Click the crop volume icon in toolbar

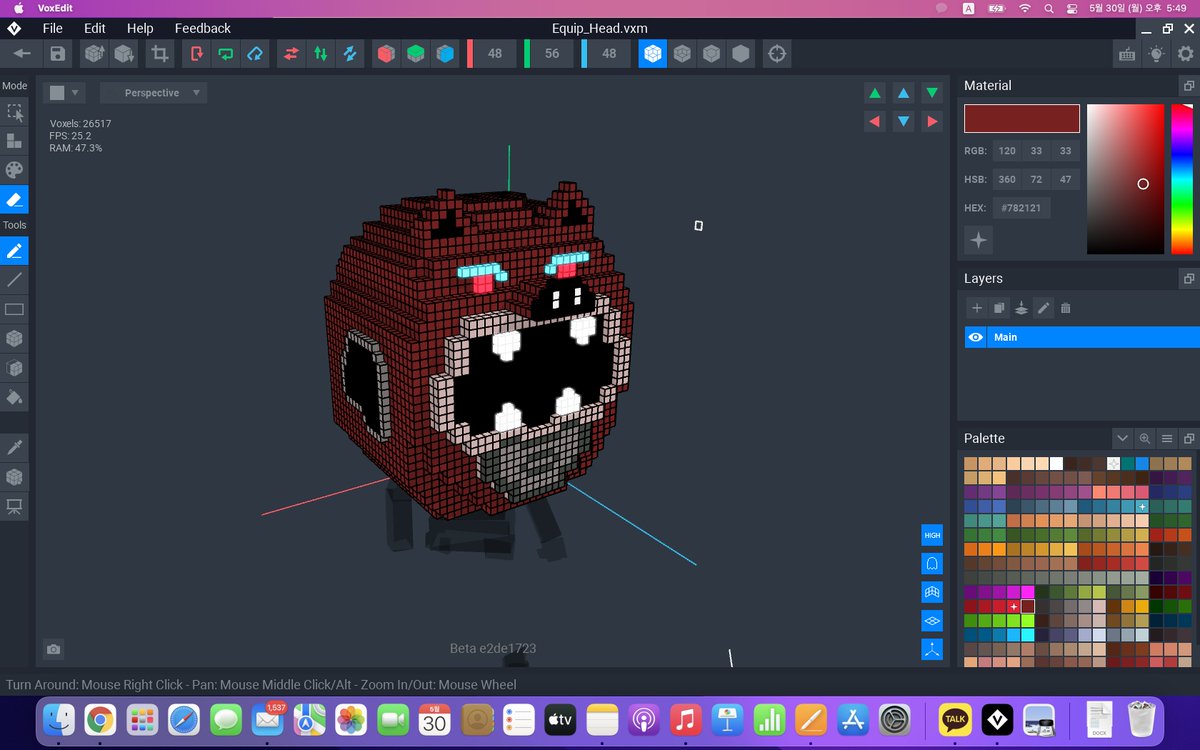[159, 53]
